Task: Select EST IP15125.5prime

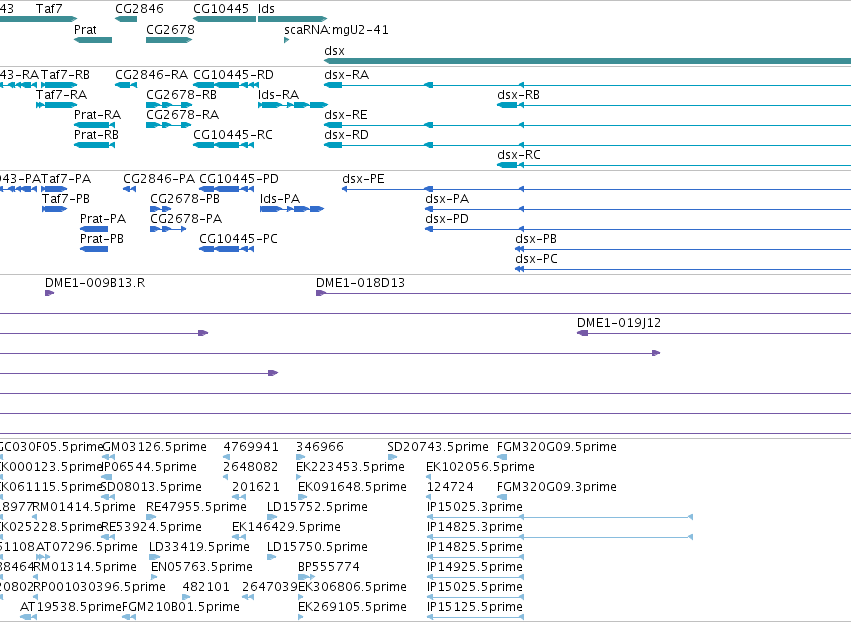Action: tap(474, 607)
